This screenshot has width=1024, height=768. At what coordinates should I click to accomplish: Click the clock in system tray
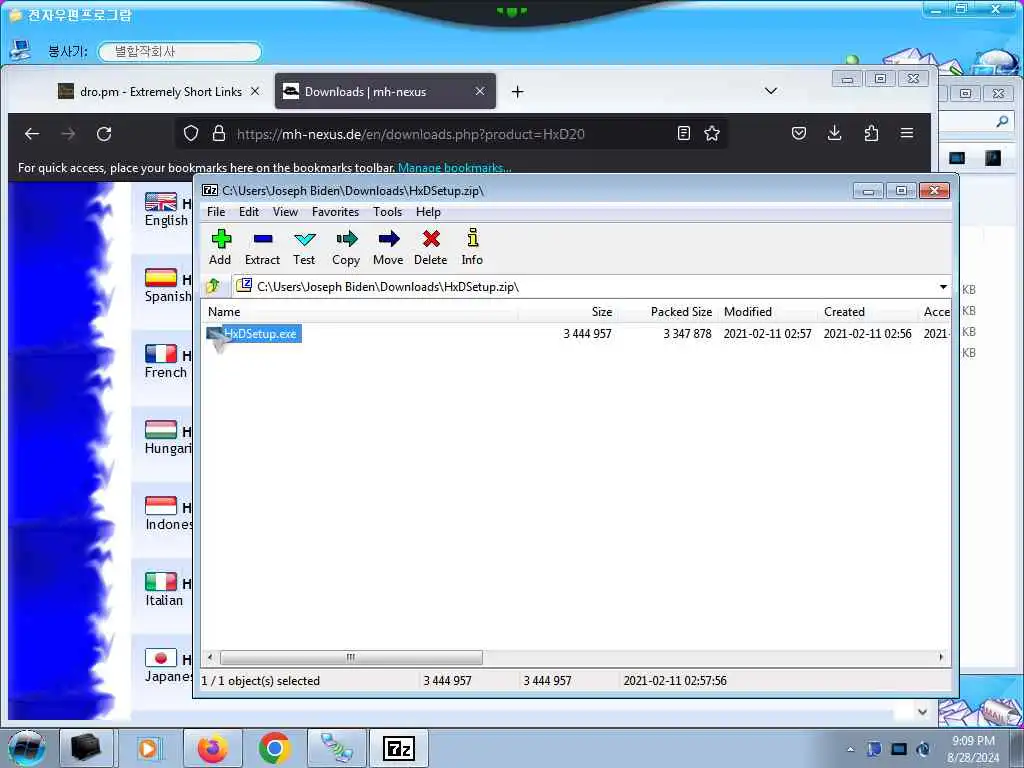973,749
